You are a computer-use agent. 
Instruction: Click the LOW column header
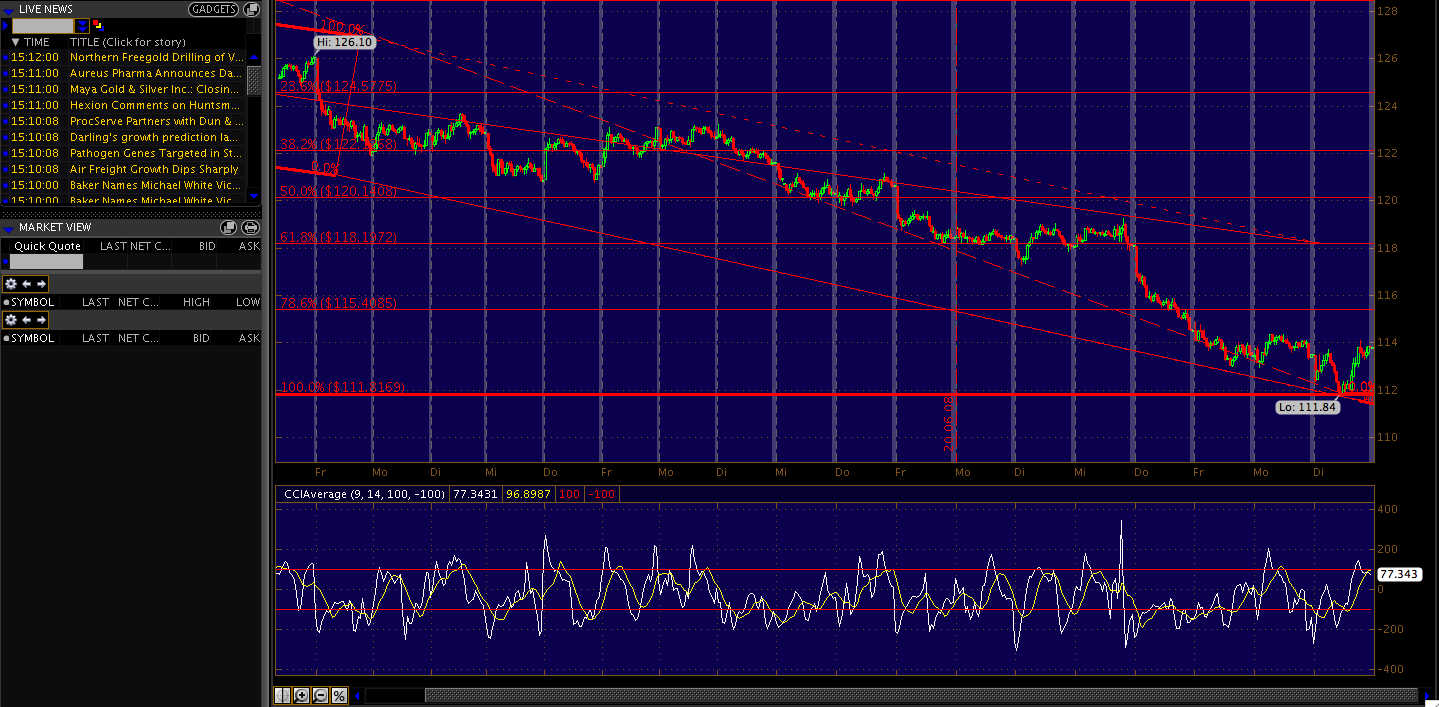pos(248,302)
